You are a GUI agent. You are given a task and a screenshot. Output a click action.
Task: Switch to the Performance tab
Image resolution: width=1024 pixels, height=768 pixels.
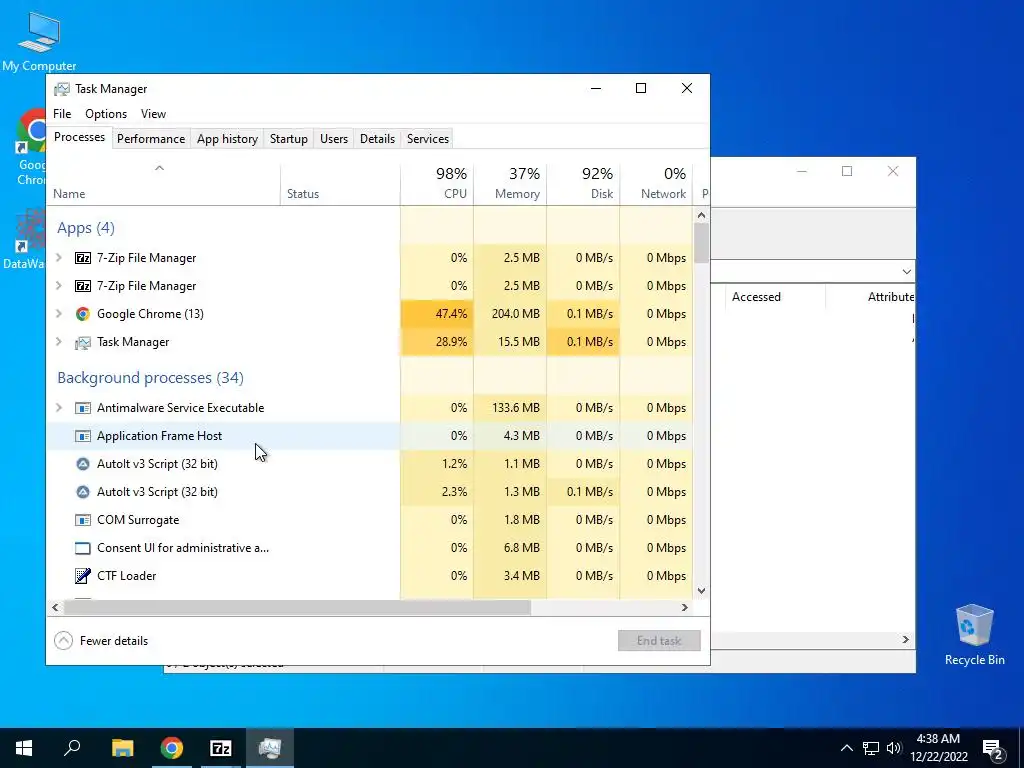point(151,139)
